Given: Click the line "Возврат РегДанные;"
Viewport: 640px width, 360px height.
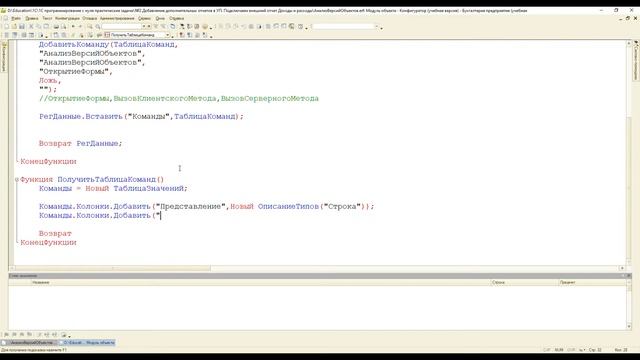Looking at the screenshot, I should coord(80,144).
